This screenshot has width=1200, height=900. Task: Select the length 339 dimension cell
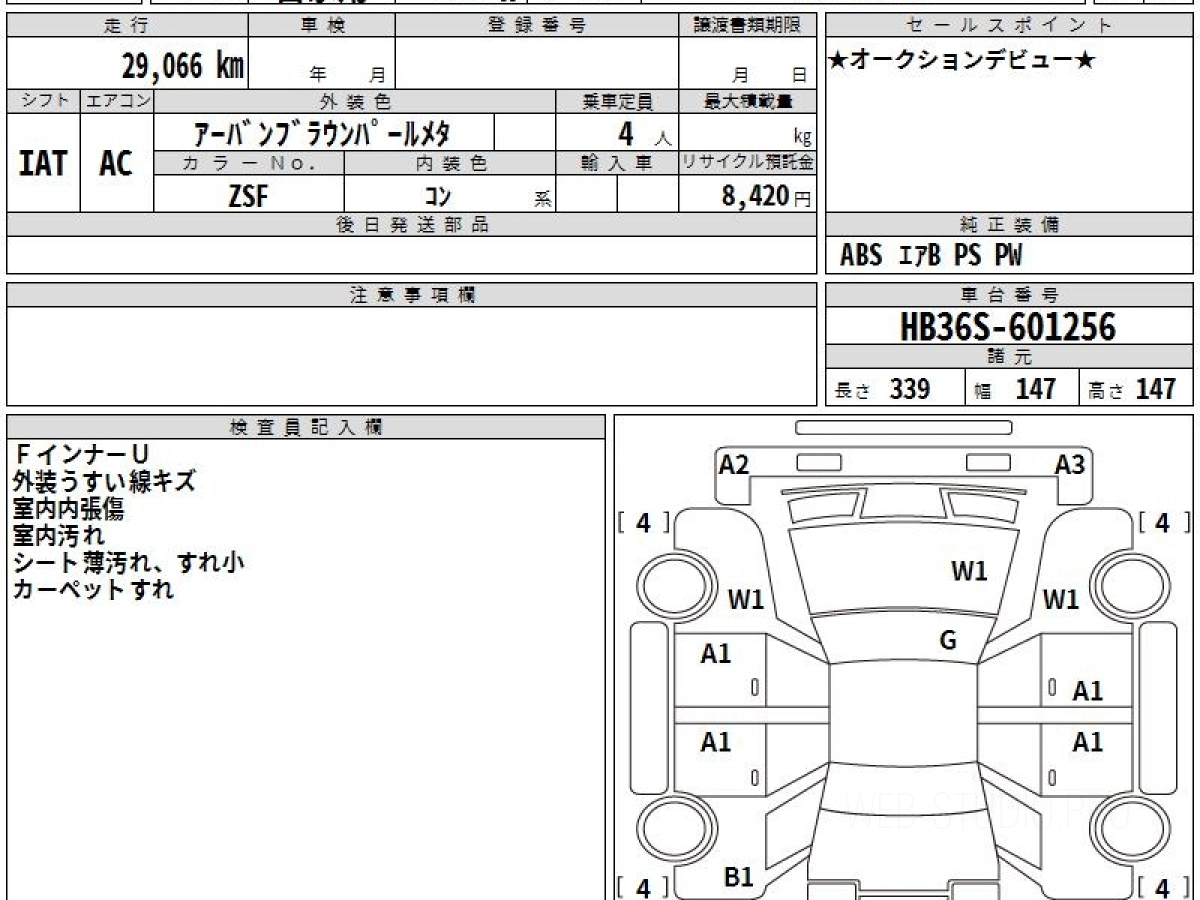(895, 390)
